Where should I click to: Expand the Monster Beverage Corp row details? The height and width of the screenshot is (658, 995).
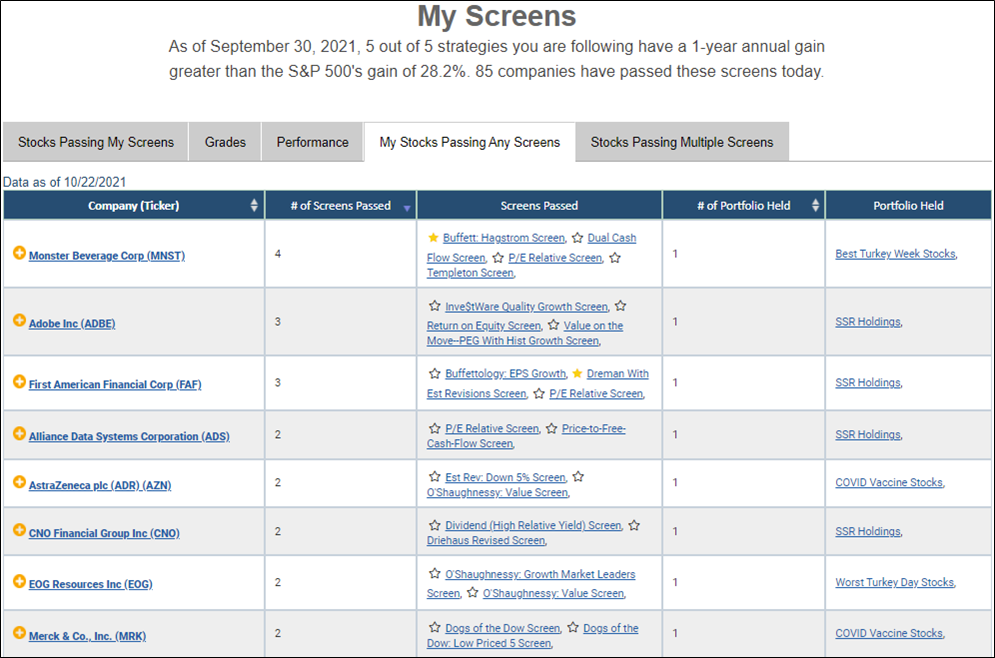[x=19, y=253]
